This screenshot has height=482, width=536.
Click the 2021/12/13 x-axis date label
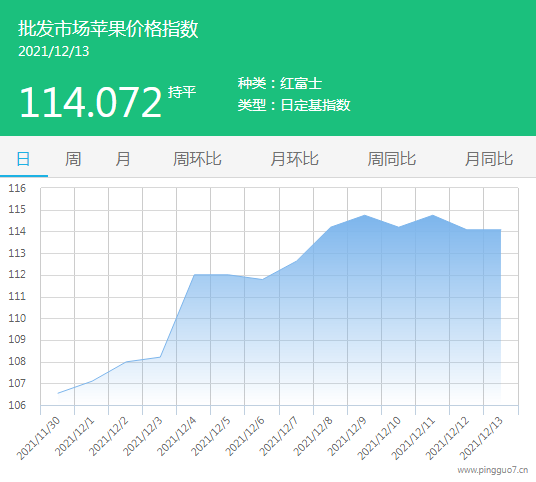(481, 438)
